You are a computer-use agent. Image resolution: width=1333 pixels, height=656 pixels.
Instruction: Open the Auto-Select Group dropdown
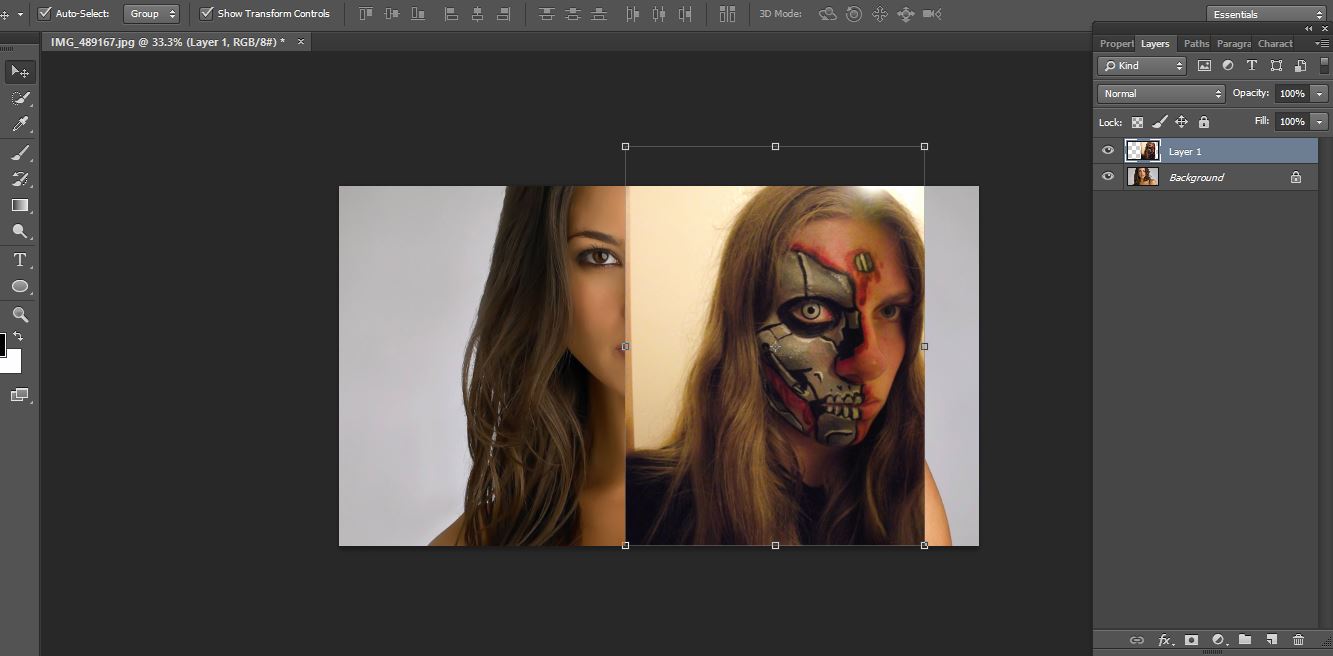coord(151,14)
